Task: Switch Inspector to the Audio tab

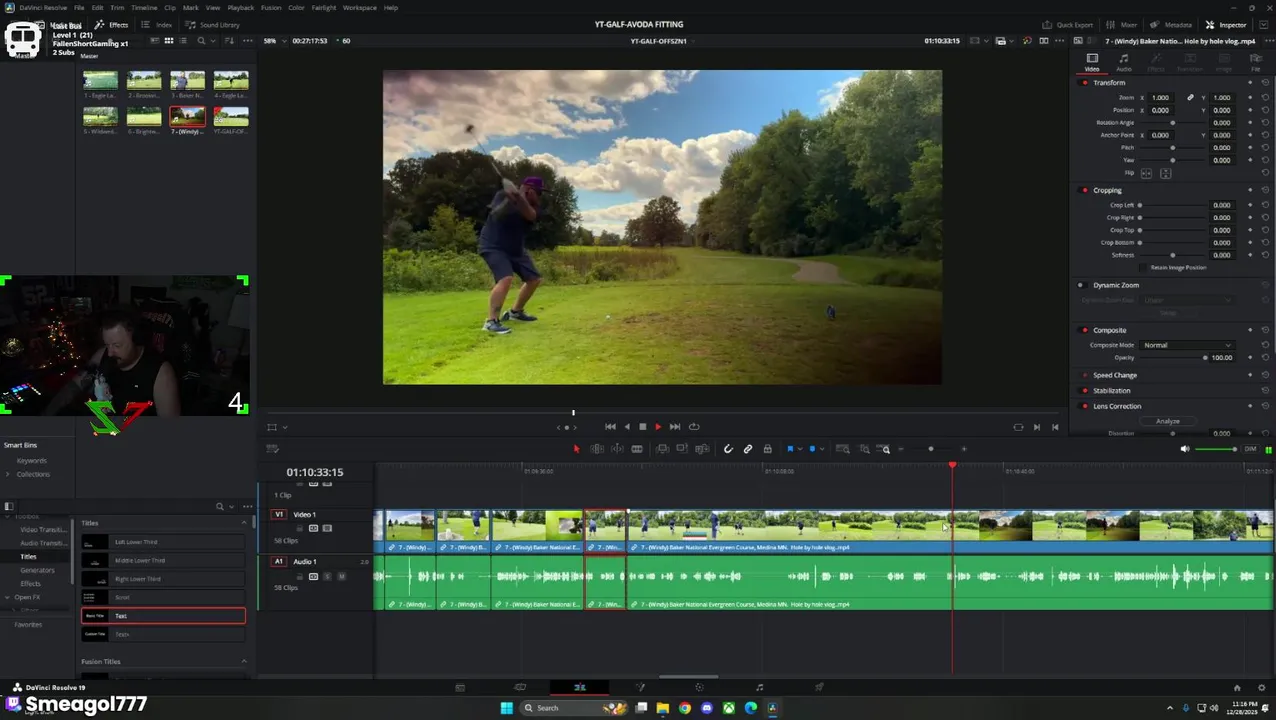Action: [1124, 63]
